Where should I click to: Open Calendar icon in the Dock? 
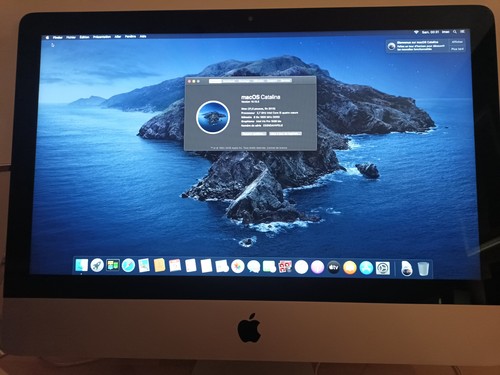(175, 266)
